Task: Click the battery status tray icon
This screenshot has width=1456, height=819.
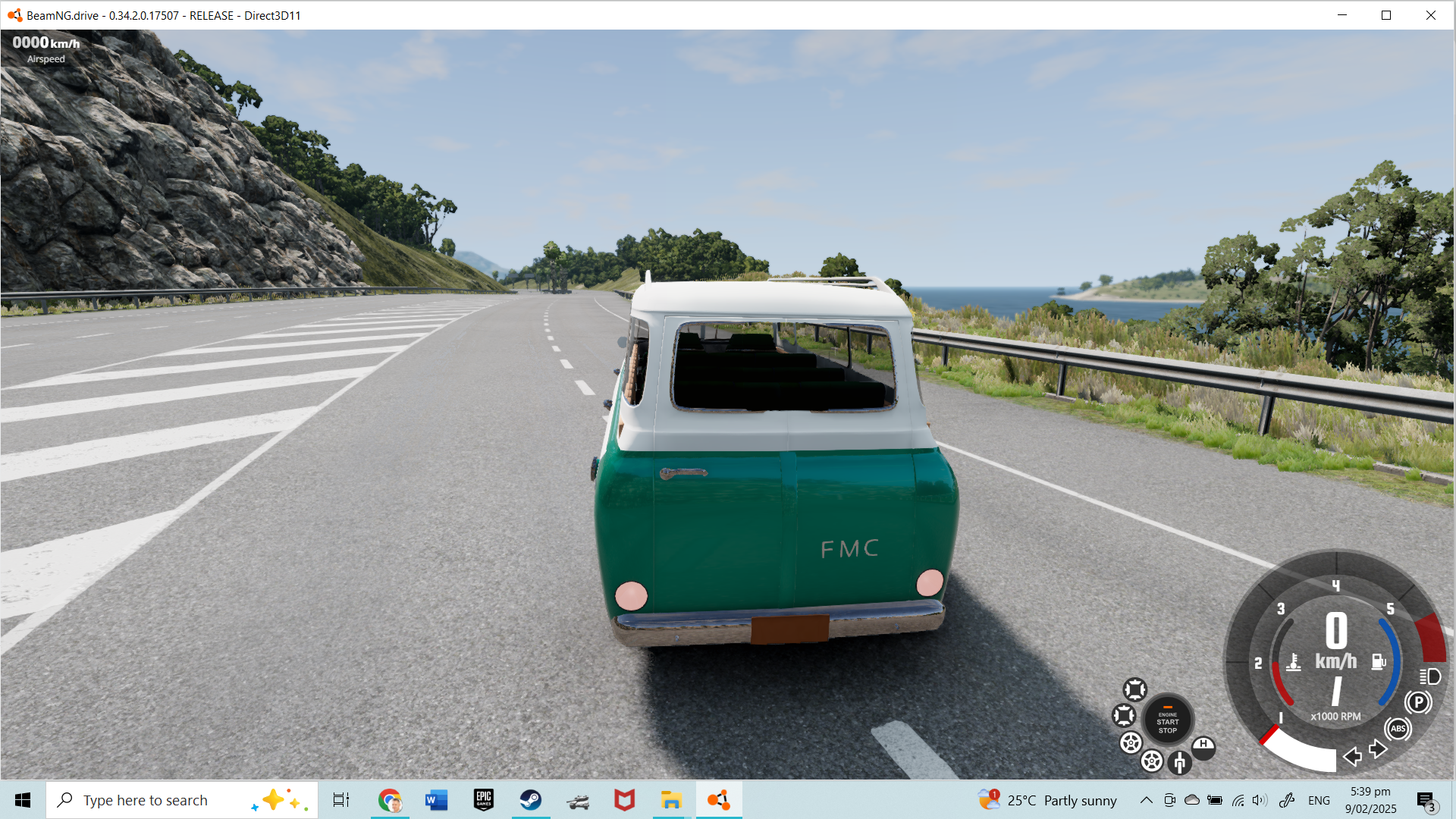Action: pyautogui.click(x=1215, y=800)
